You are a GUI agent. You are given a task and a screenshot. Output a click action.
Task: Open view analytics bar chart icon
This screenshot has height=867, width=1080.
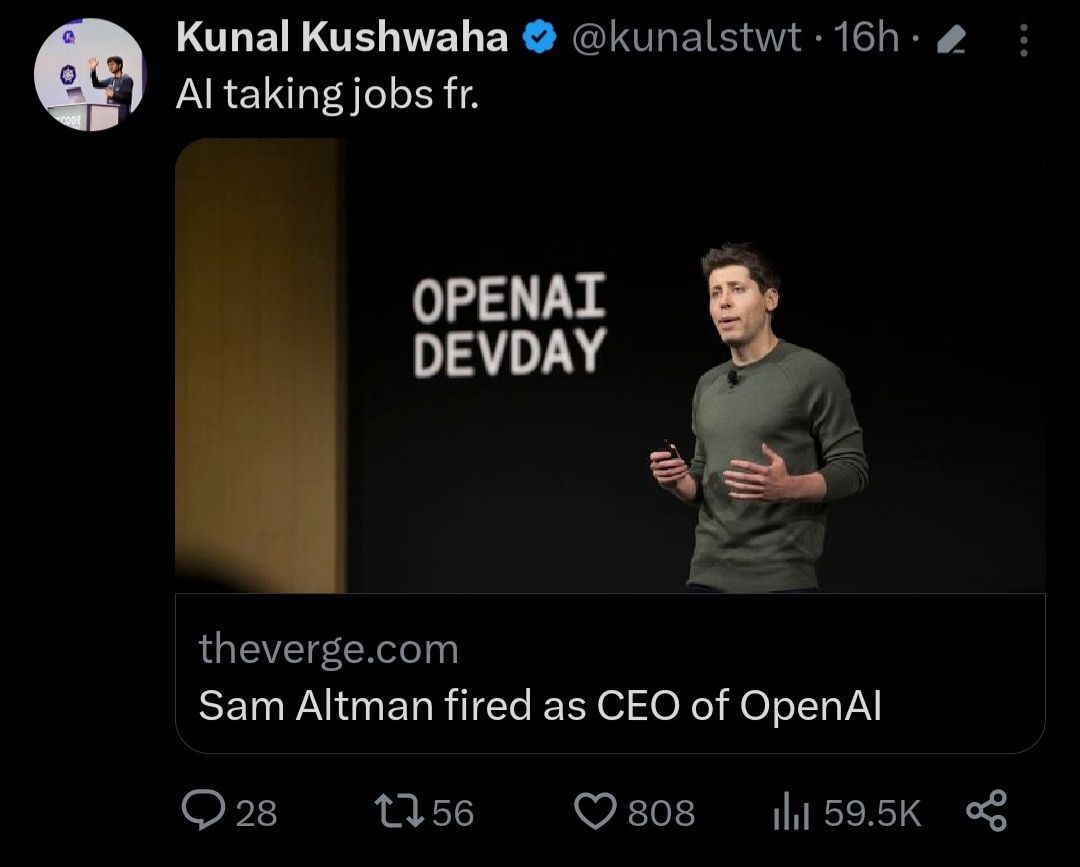[x=789, y=811]
